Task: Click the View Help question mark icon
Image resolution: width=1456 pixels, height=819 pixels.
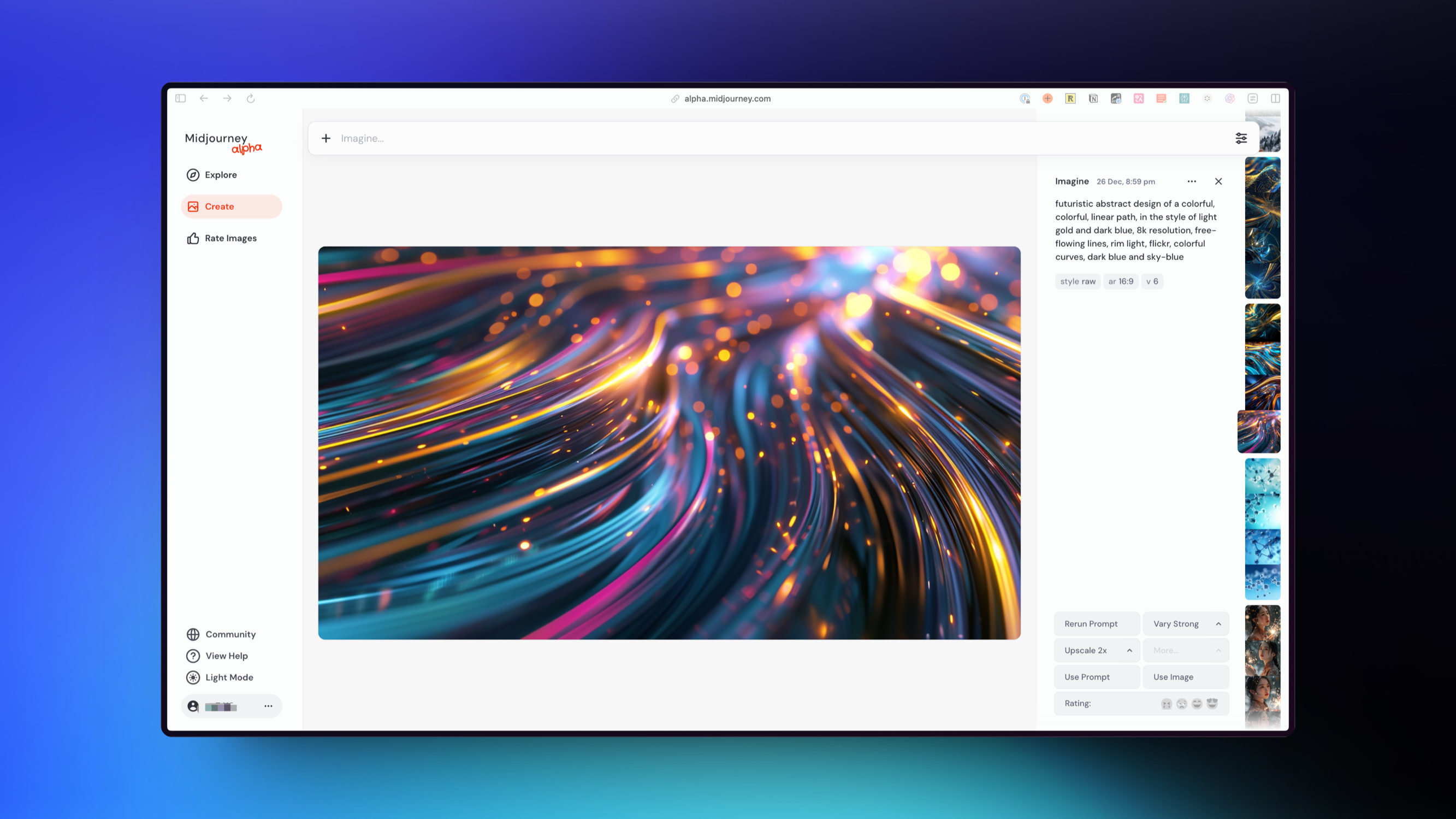Action: point(193,656)
